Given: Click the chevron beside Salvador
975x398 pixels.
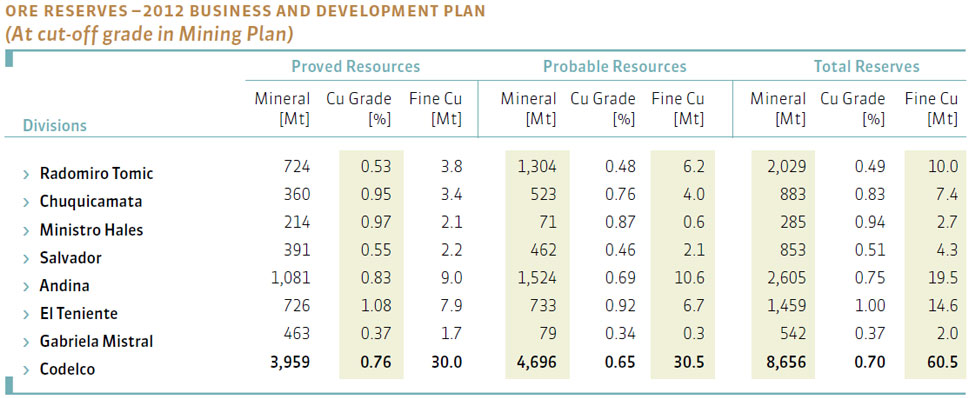Looking at the screenshot, I should (x=26, y=259).
